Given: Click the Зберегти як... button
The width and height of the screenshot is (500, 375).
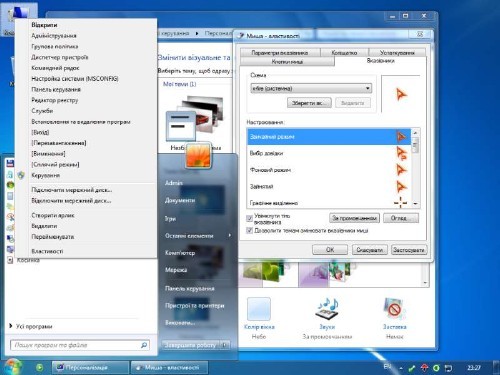Looking at the screenshot, I should pos(309,103).
